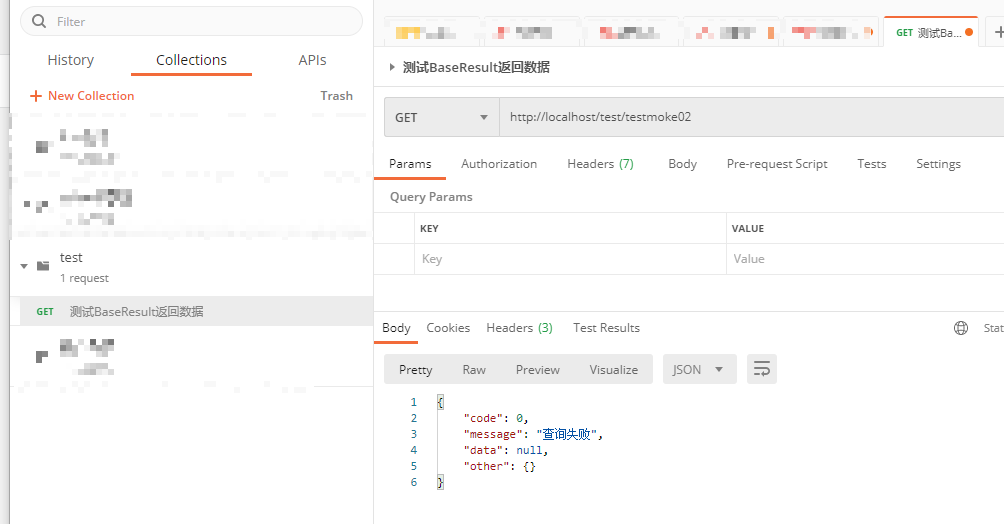Open the APIs tab
This screenshot has height=524, width=1004.
[312, 60]
